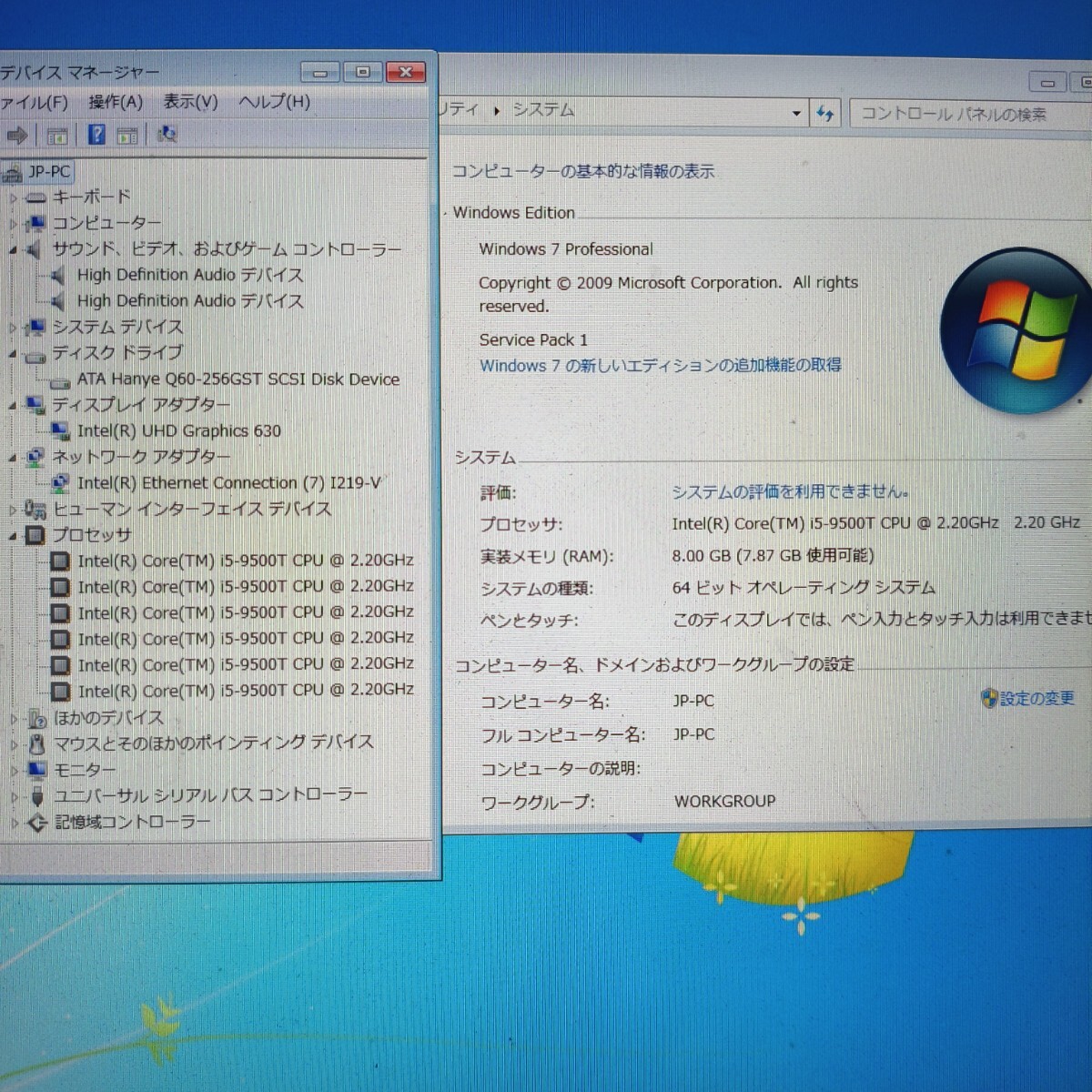Open the ファイル(F) menu

point(34,103)
